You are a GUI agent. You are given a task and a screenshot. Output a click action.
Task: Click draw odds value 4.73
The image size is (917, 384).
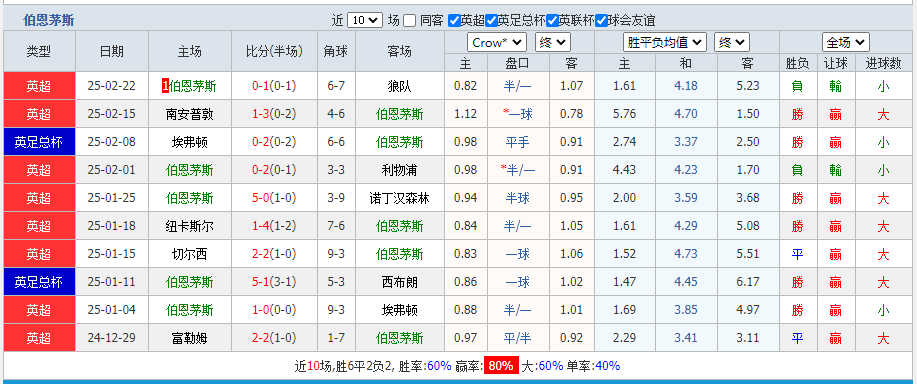(x=685, y=254)
